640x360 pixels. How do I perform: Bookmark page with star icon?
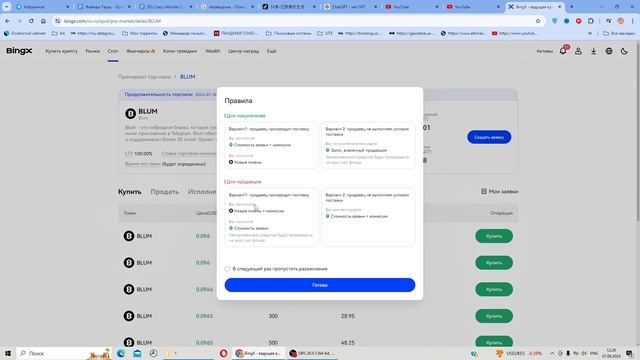[x=538, y=21]
